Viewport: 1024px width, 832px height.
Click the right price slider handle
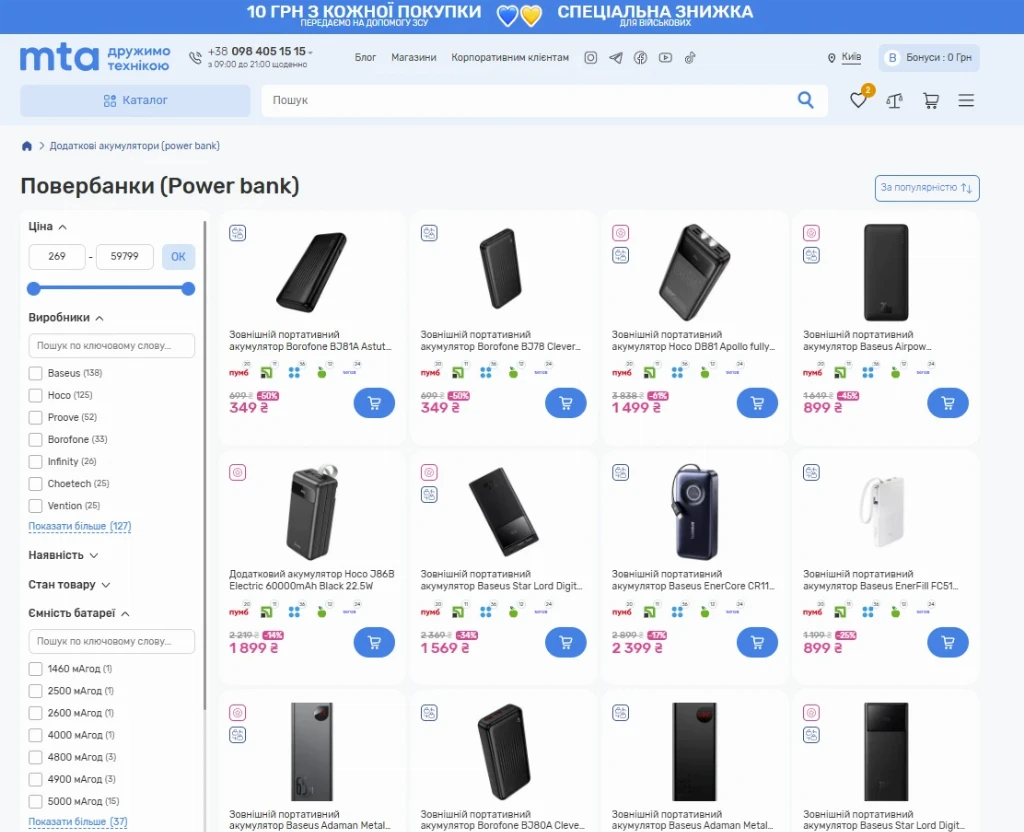188,289
